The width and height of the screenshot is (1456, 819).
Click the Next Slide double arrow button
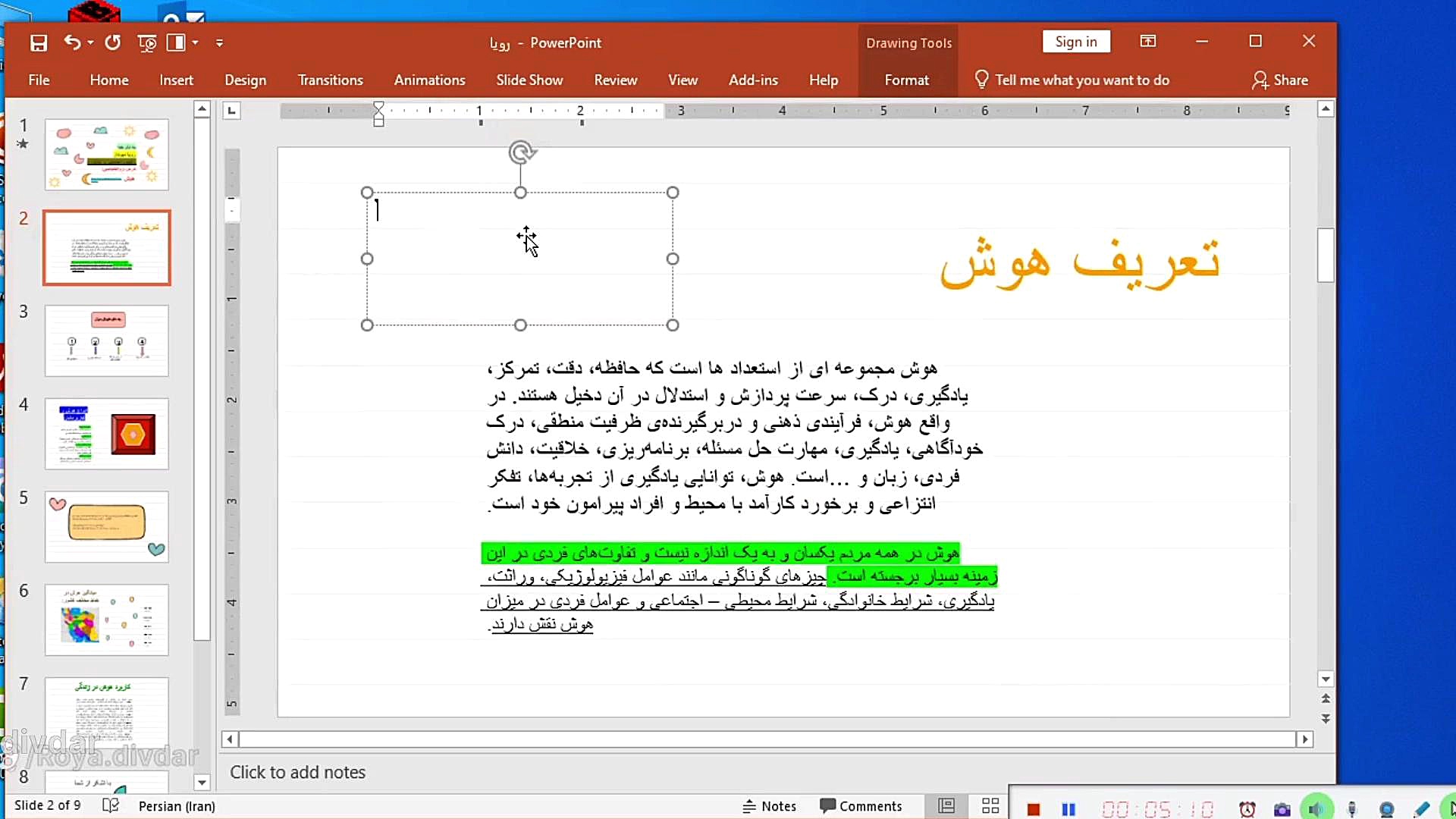click(1326, 719)
